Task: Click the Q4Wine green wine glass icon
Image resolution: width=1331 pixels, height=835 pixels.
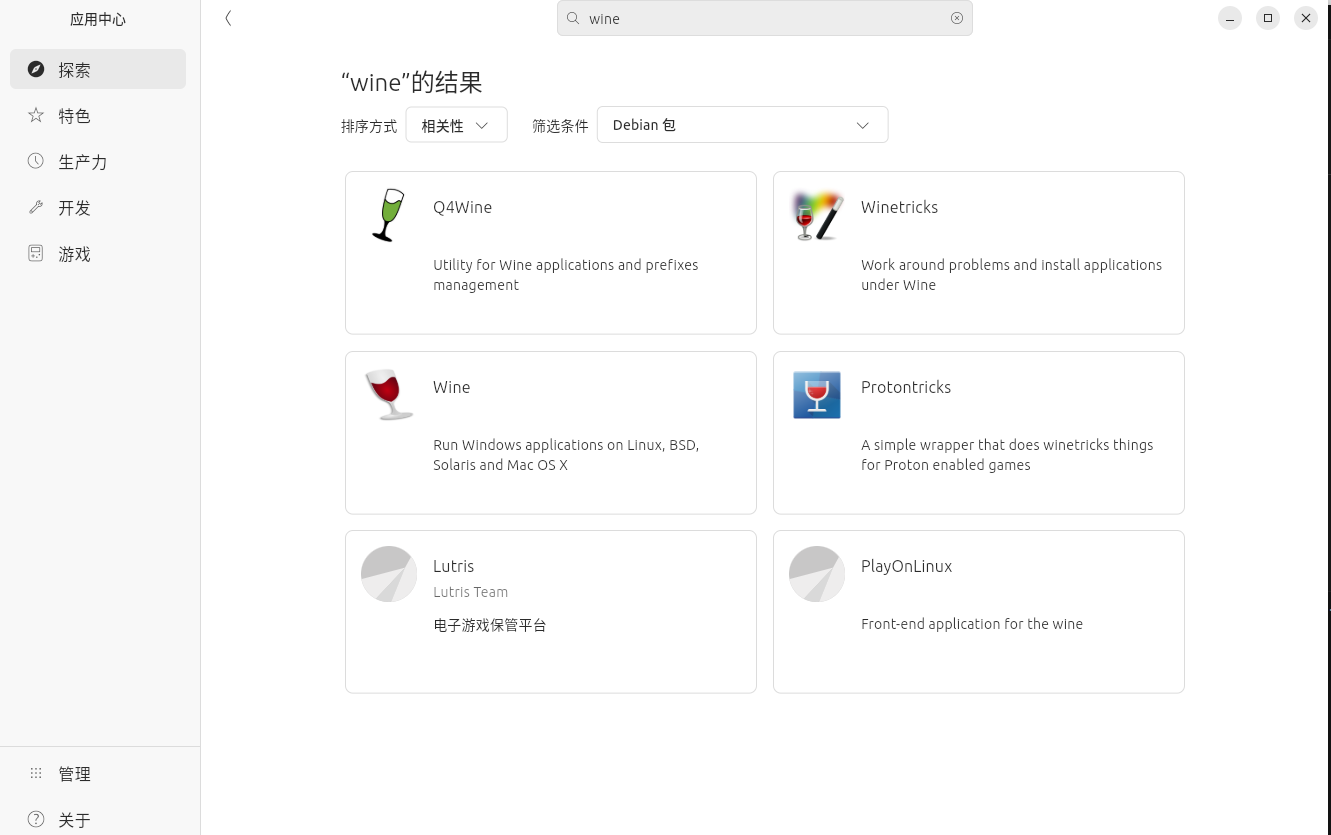Action: [x=388, y=215]
